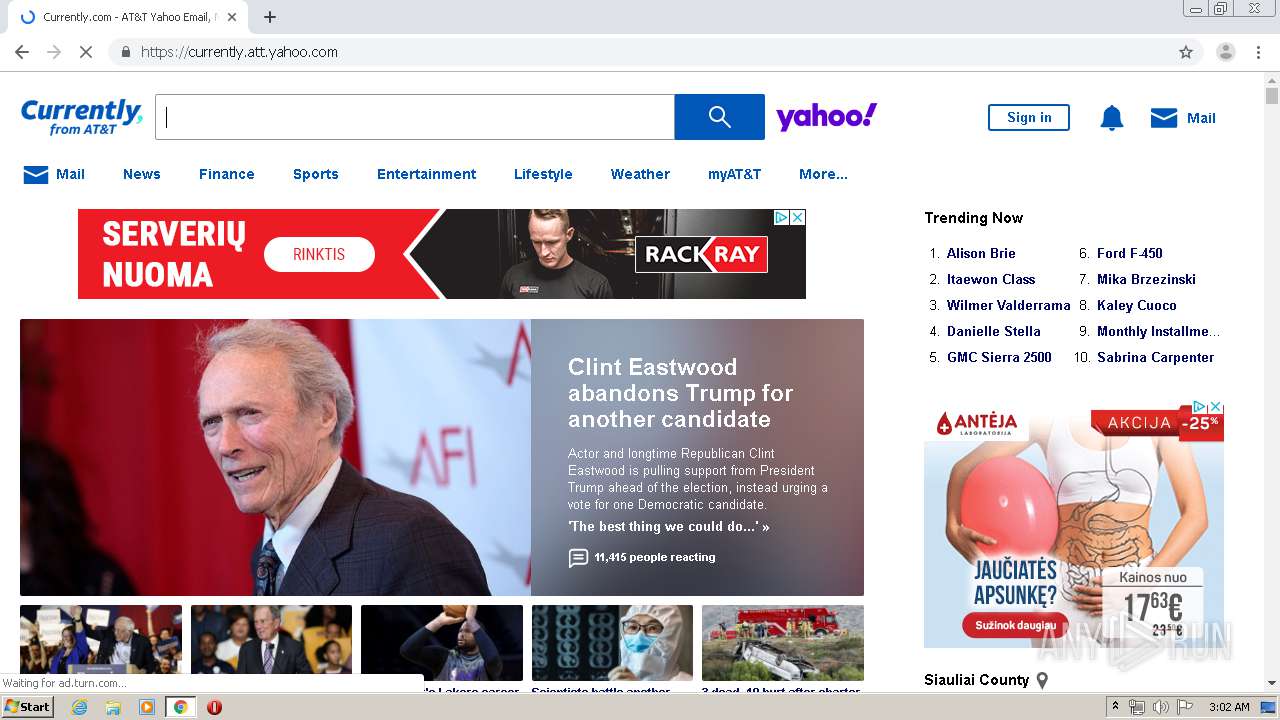Open the basketball player story thumbnail

(x=442, y=643)
